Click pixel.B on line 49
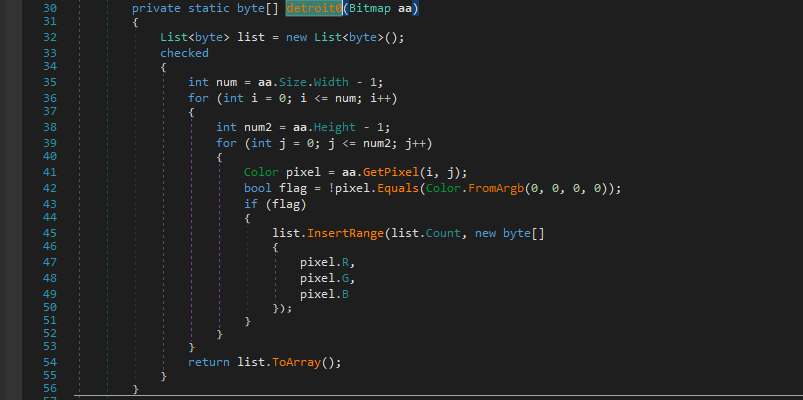 coord(324,294)
